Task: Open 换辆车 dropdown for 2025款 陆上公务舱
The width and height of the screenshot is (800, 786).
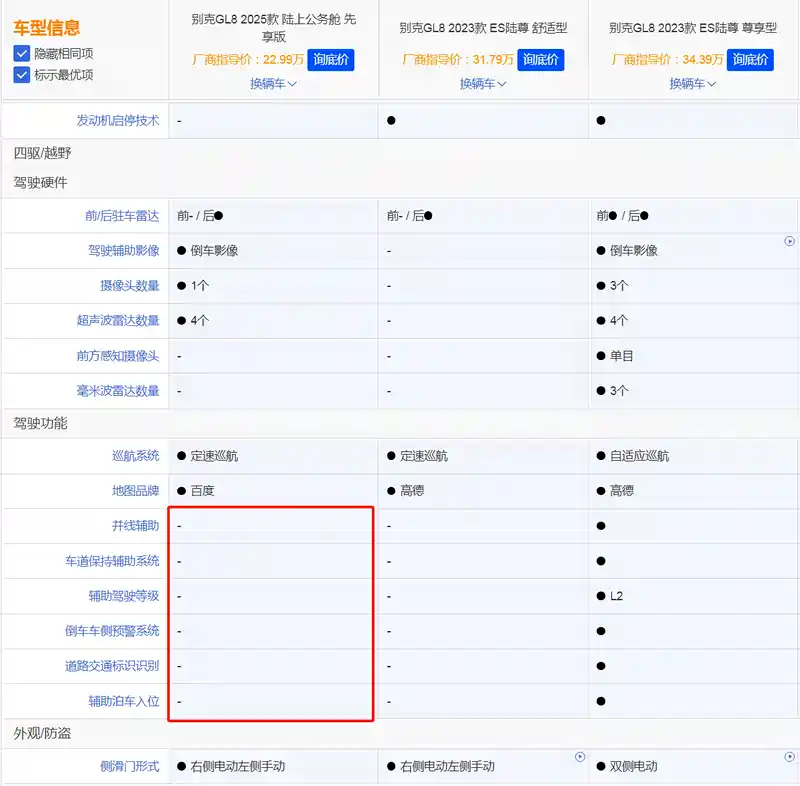Action: pos(273,84)
